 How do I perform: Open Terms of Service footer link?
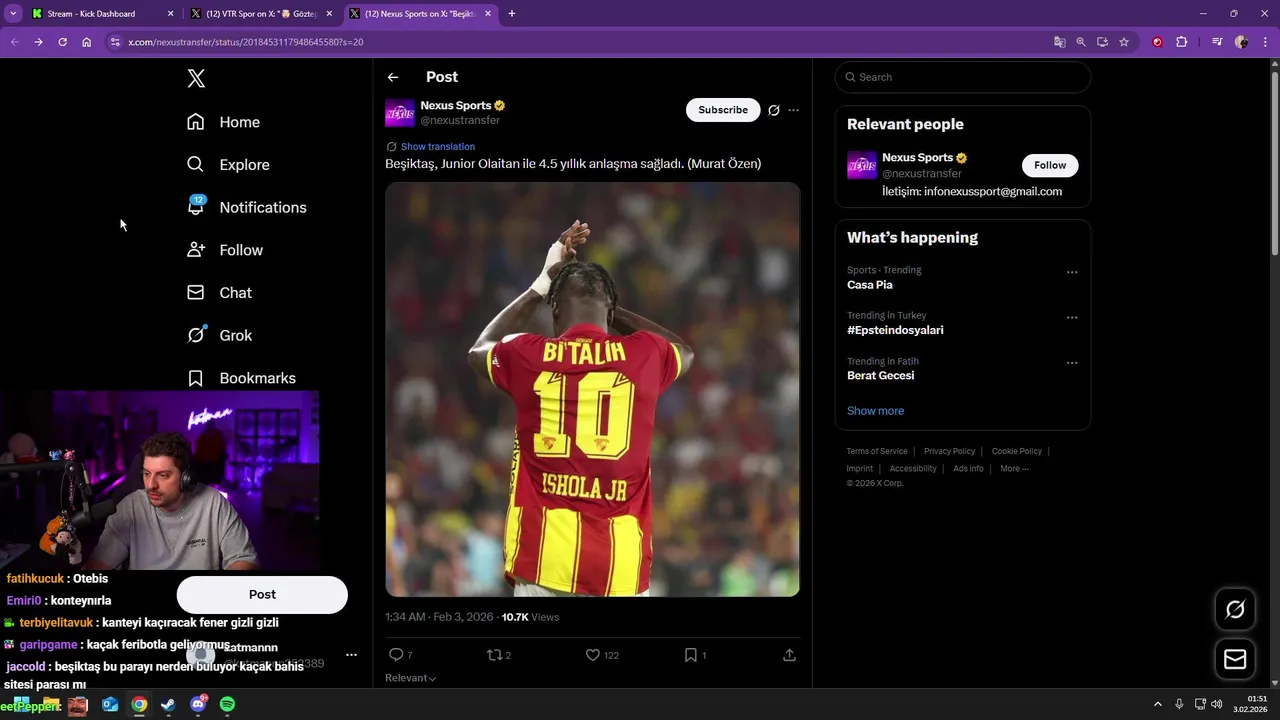click(877, 451)
